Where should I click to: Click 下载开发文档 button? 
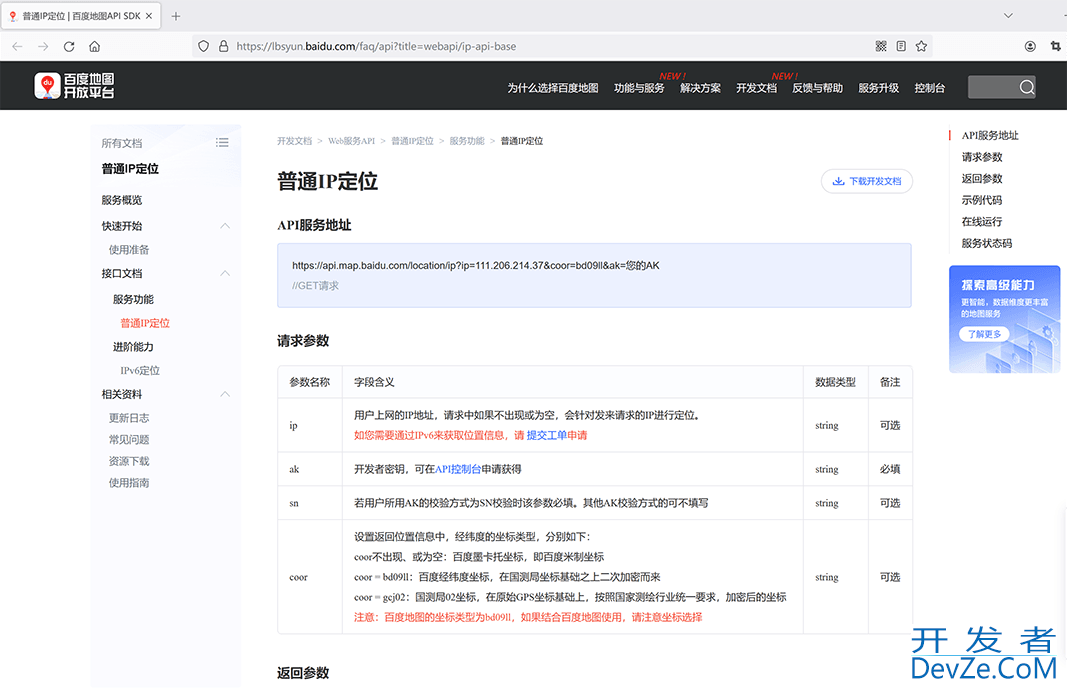[x=866, y=181]
